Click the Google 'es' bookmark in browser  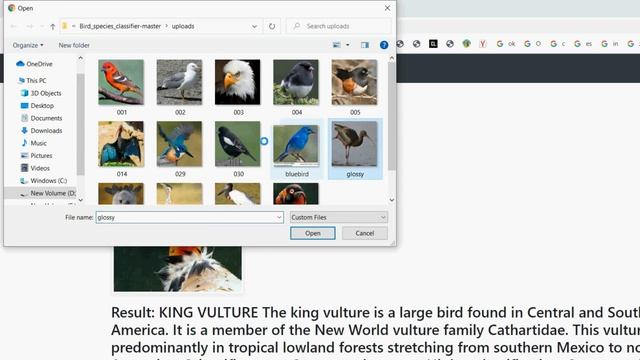point(583,44)
